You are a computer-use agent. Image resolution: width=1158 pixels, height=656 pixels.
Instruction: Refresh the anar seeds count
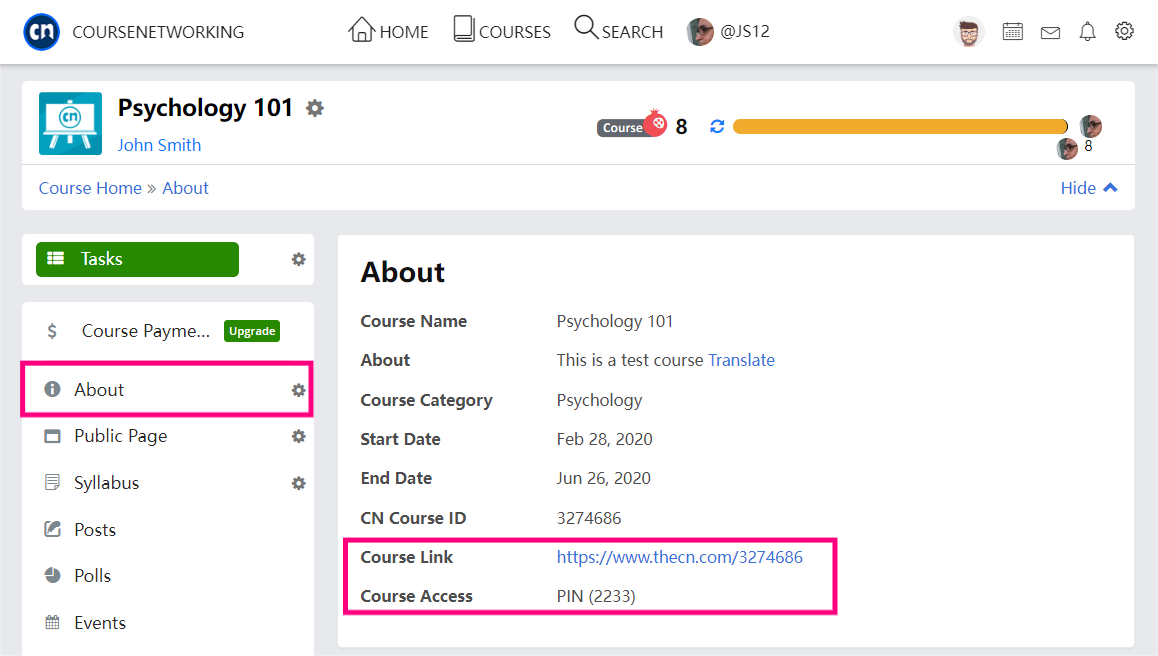[x=717, y=126]
